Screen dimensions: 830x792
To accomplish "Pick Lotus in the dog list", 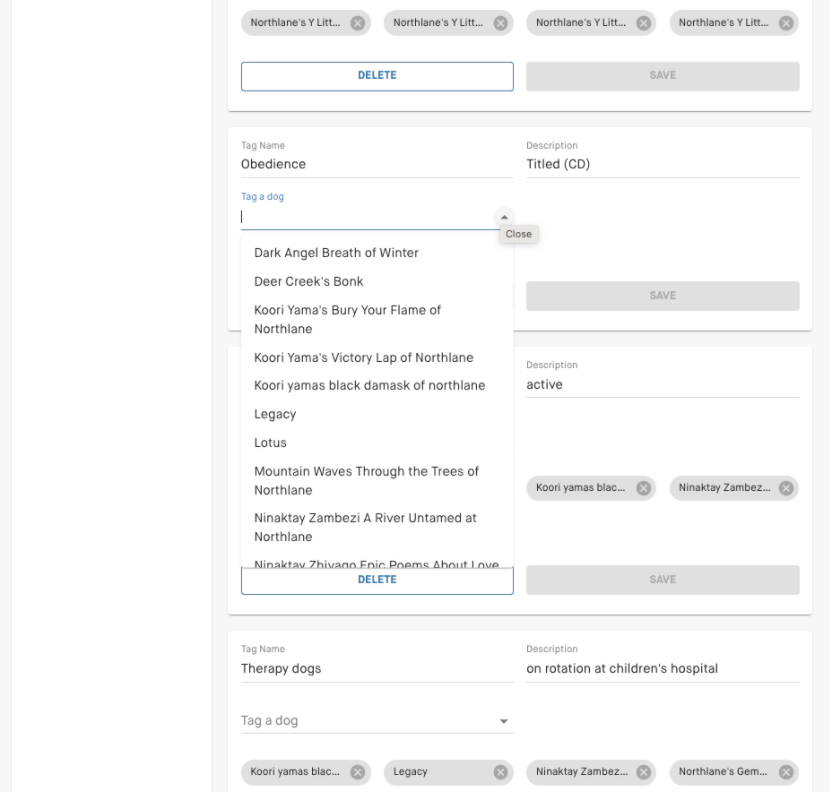I will [270, 442].
